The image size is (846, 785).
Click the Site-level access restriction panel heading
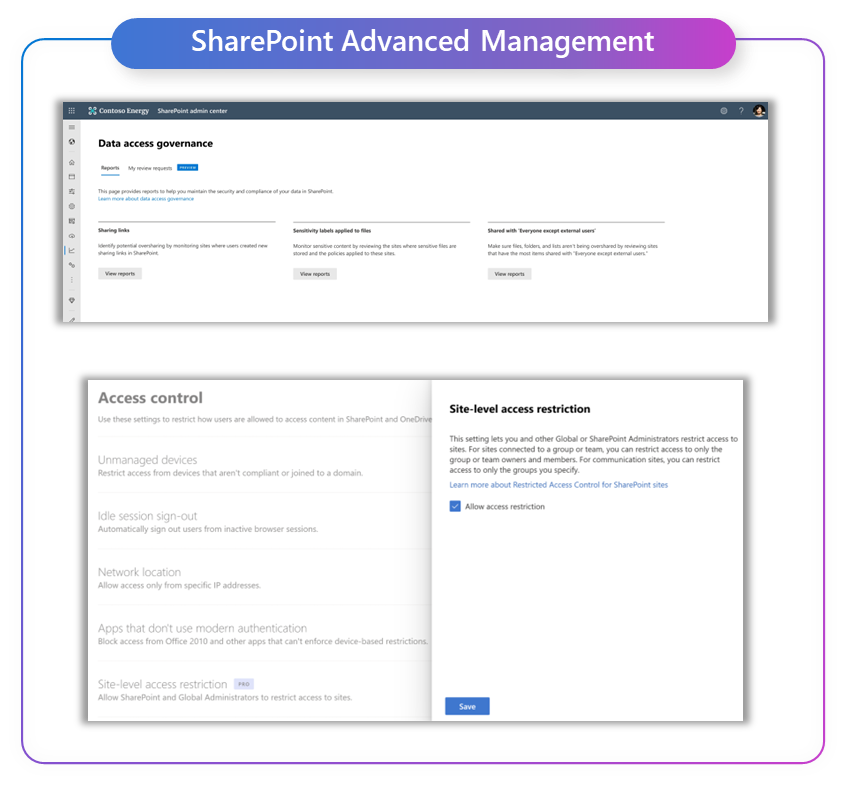520,409
